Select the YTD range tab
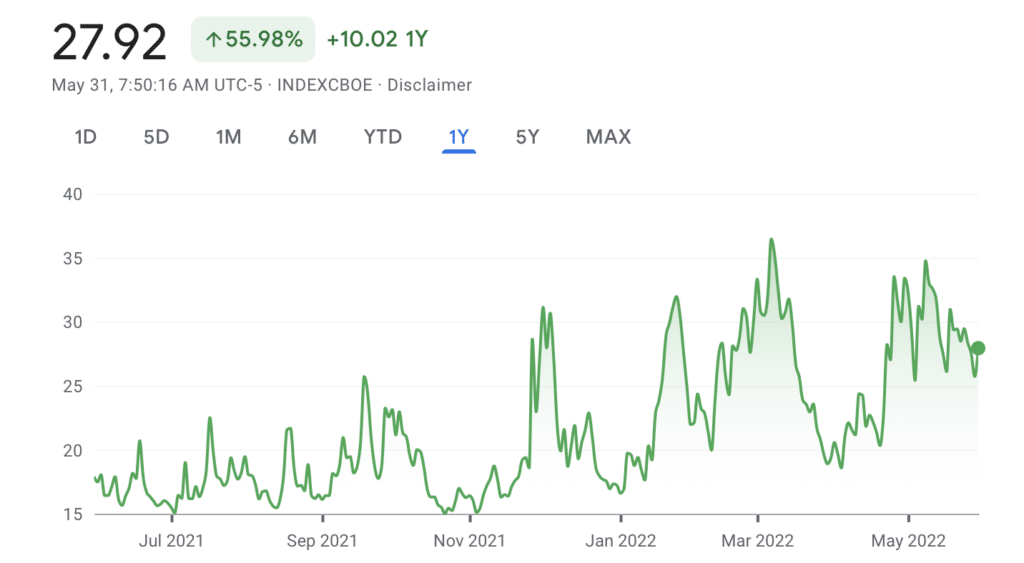Viewport: 1024px width, 563px height. pyautogui.click(x=383, y=137)
